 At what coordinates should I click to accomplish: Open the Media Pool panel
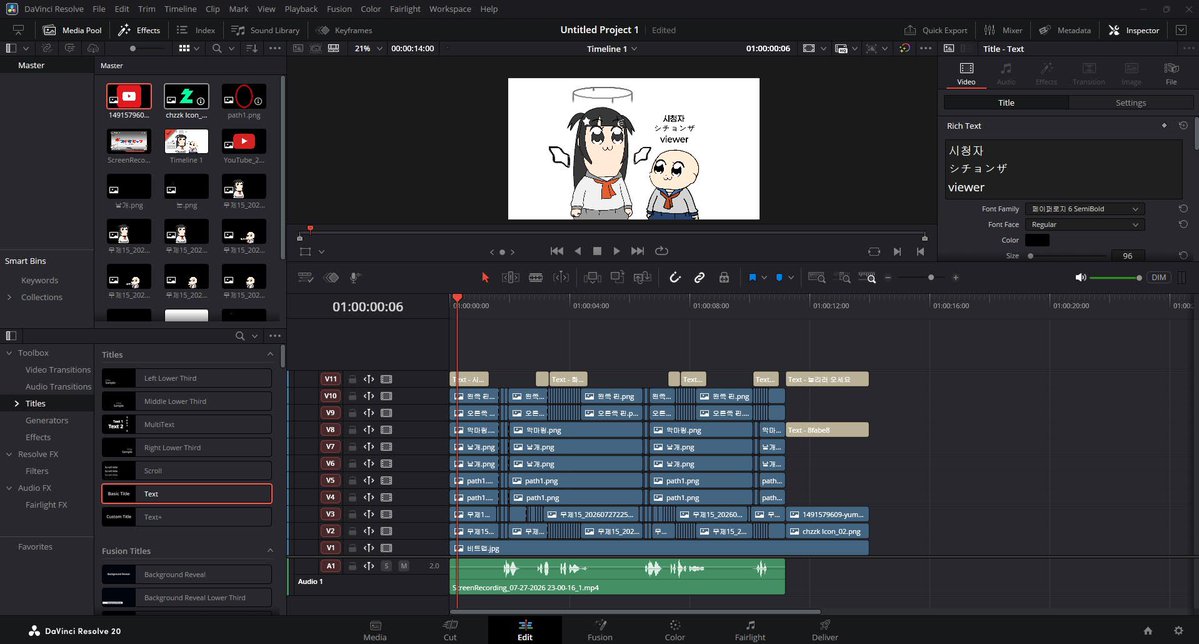point(73,30)
